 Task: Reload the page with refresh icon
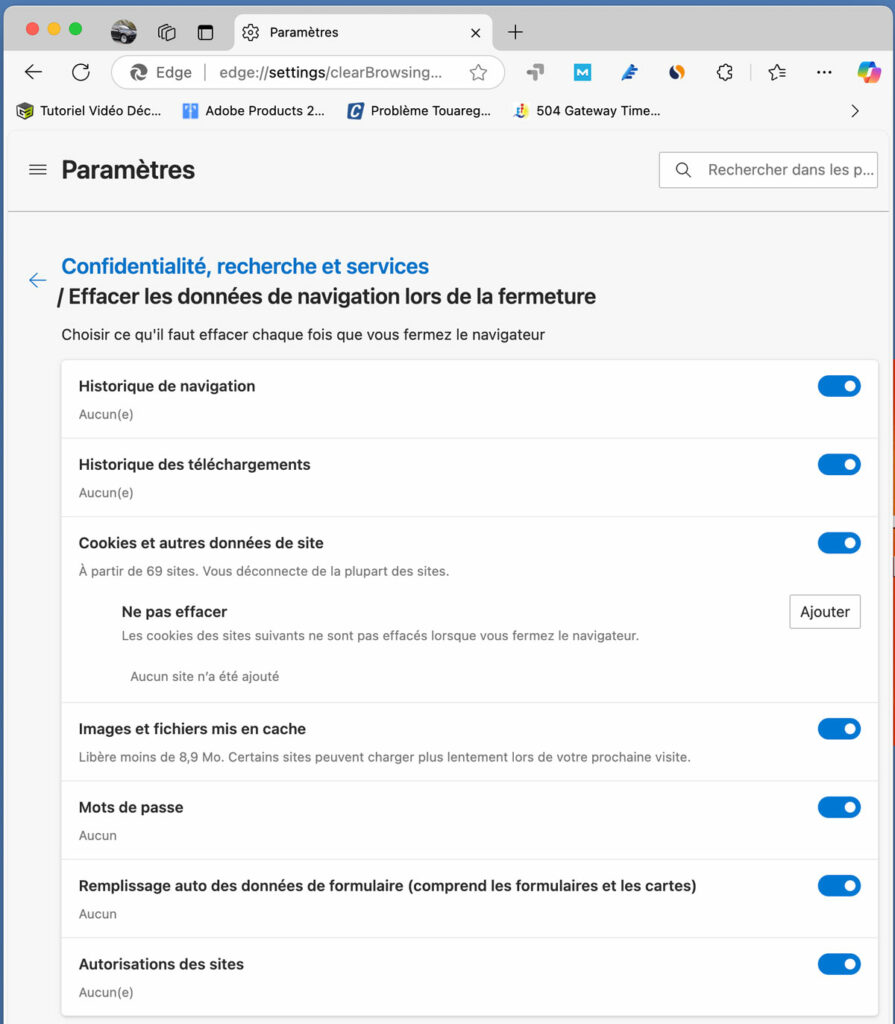(80, 72)
